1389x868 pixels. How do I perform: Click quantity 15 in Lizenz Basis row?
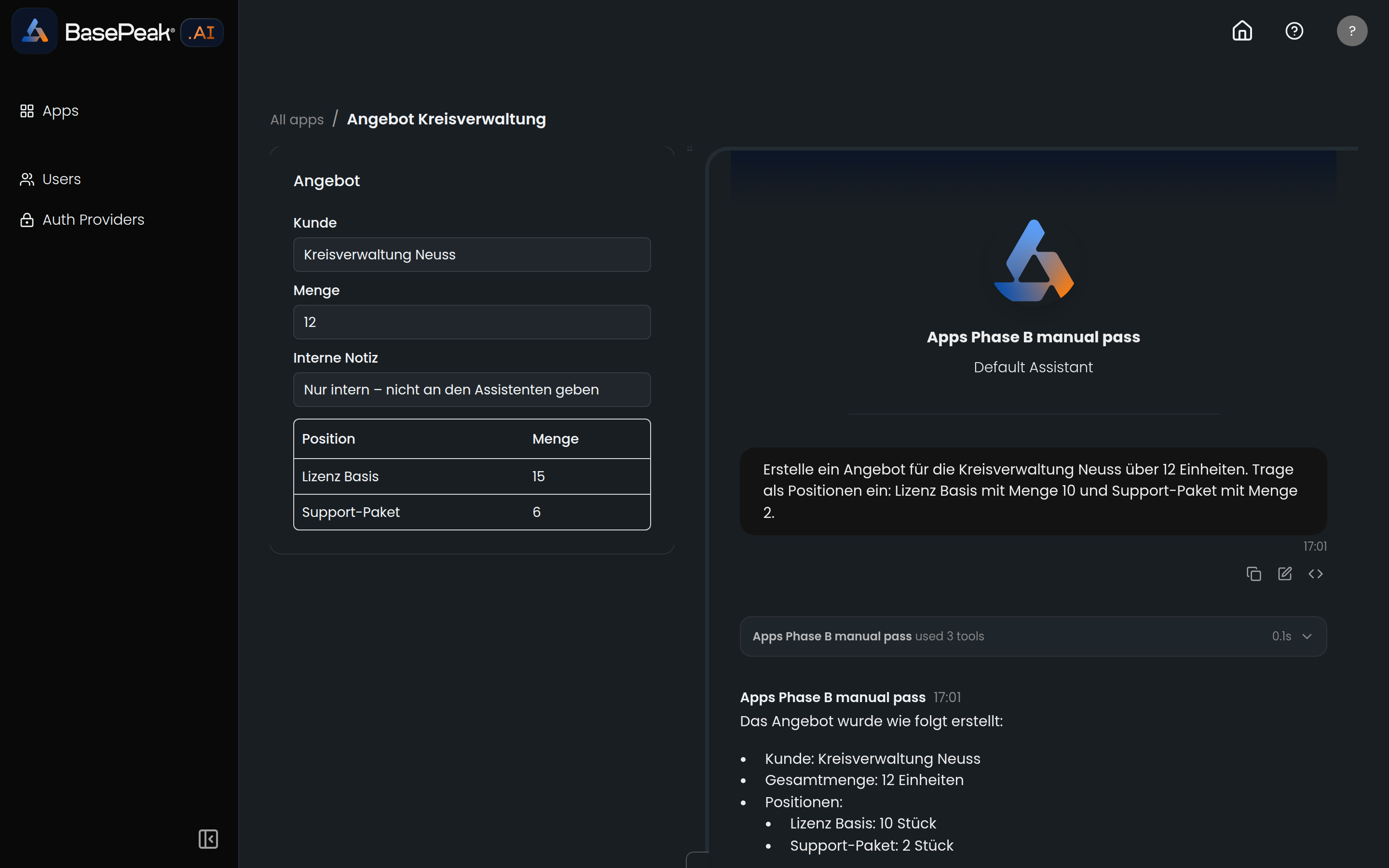point(538,476)
